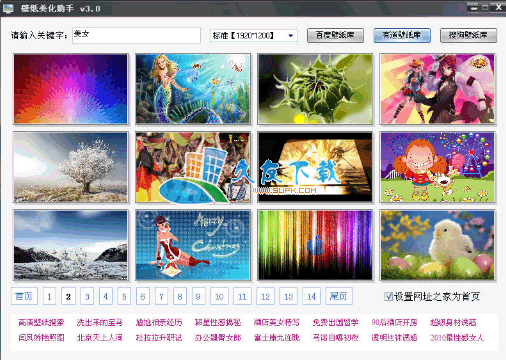Go to page 1

(49, 296)
